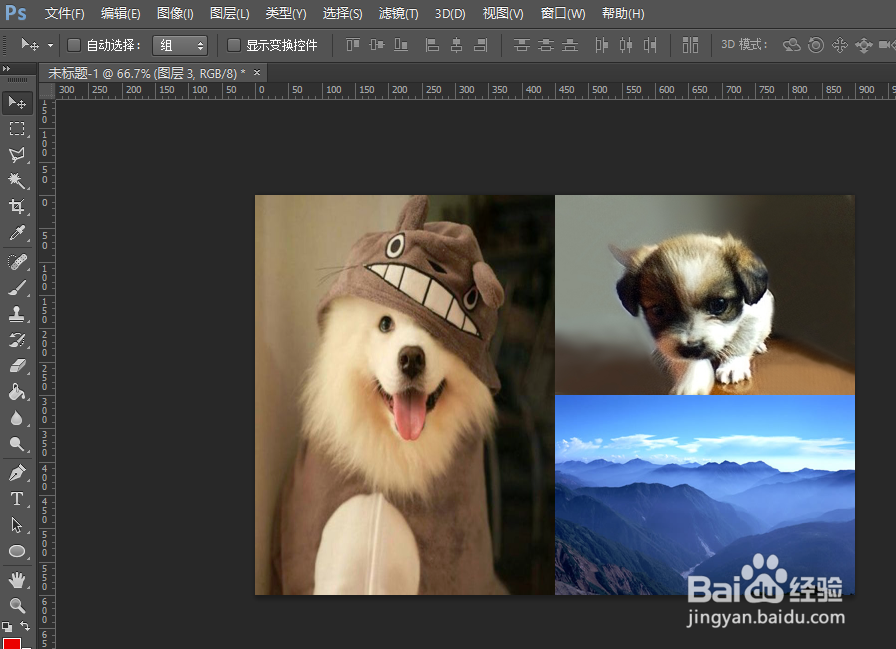The width and height of the screenshot is (896, 649).
Task: Toggle the 显示变换控件 checkbox
Action: (234, 45)
